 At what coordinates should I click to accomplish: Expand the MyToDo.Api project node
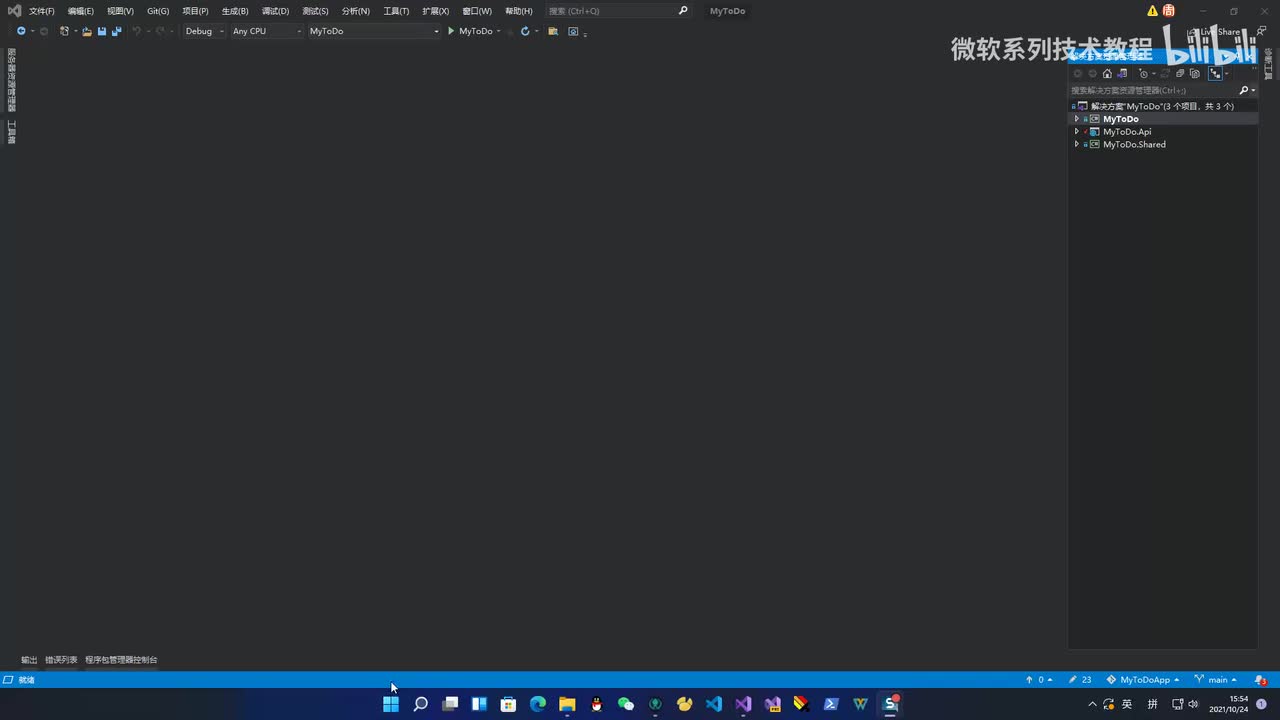tap(1076, 132)
